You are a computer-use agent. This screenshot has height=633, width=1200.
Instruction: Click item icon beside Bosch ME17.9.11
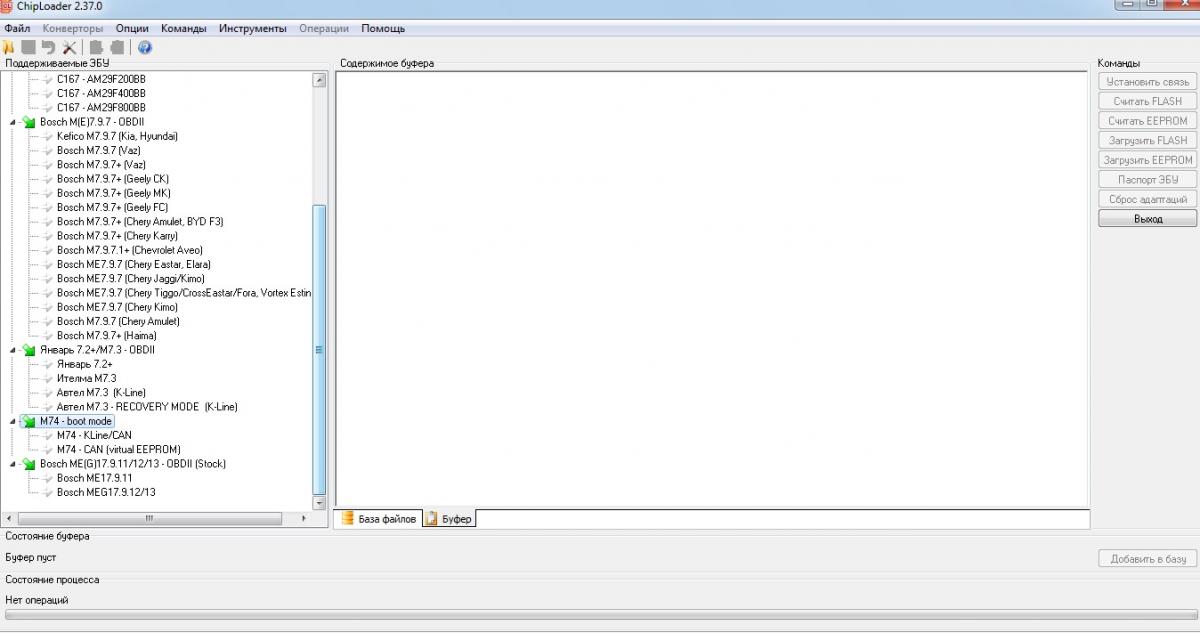coord(47,478)
